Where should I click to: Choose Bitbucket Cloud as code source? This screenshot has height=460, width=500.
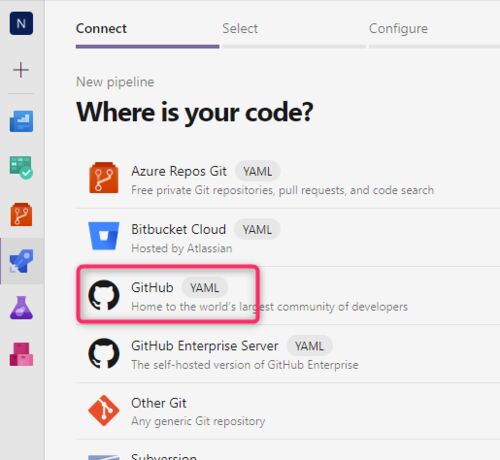[x=288, y=238]
